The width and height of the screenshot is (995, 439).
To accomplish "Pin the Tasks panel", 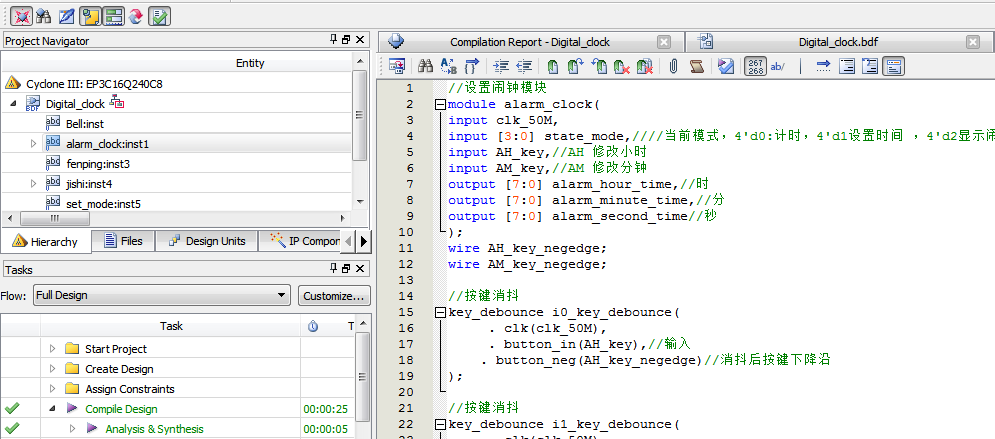I will (x=334, y=269).
